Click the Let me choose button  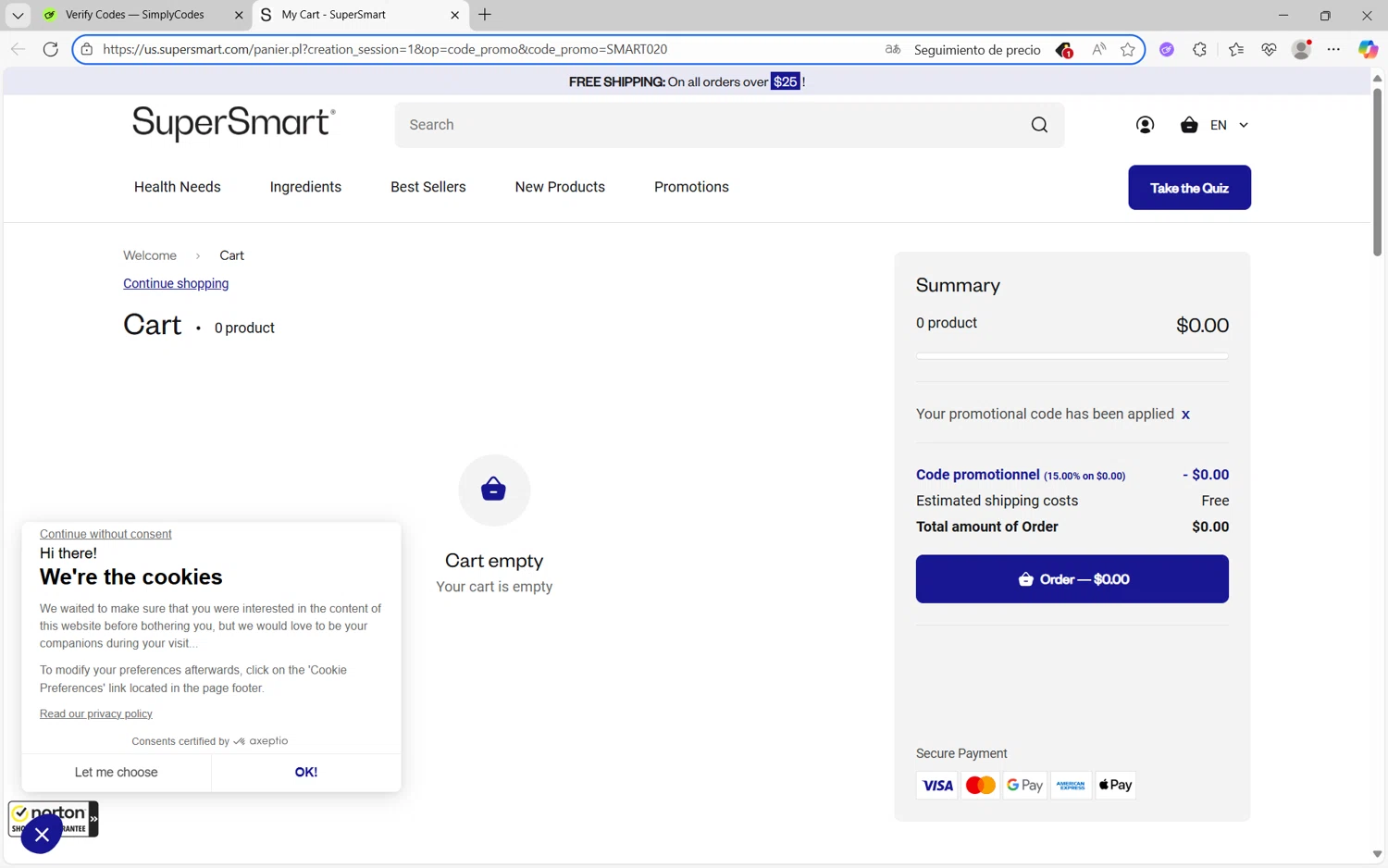click(x=116, y=773)
